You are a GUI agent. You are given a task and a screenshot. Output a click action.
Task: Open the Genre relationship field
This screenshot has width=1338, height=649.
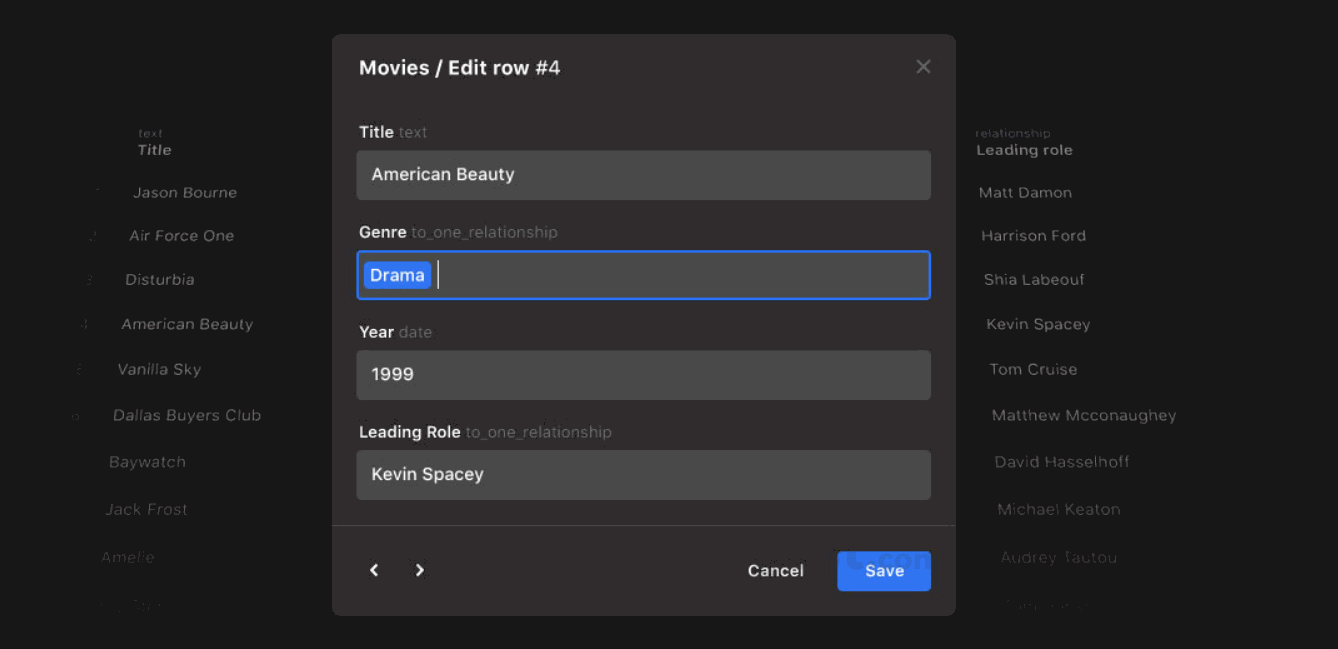click(x=680, y=275)
